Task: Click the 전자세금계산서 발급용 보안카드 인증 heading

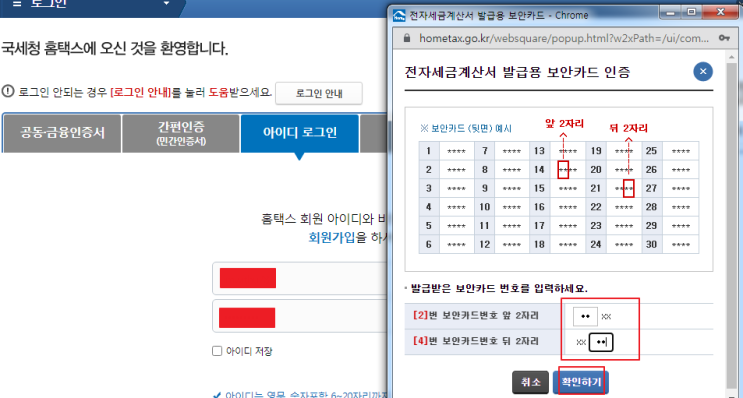Action: point(517,72)
